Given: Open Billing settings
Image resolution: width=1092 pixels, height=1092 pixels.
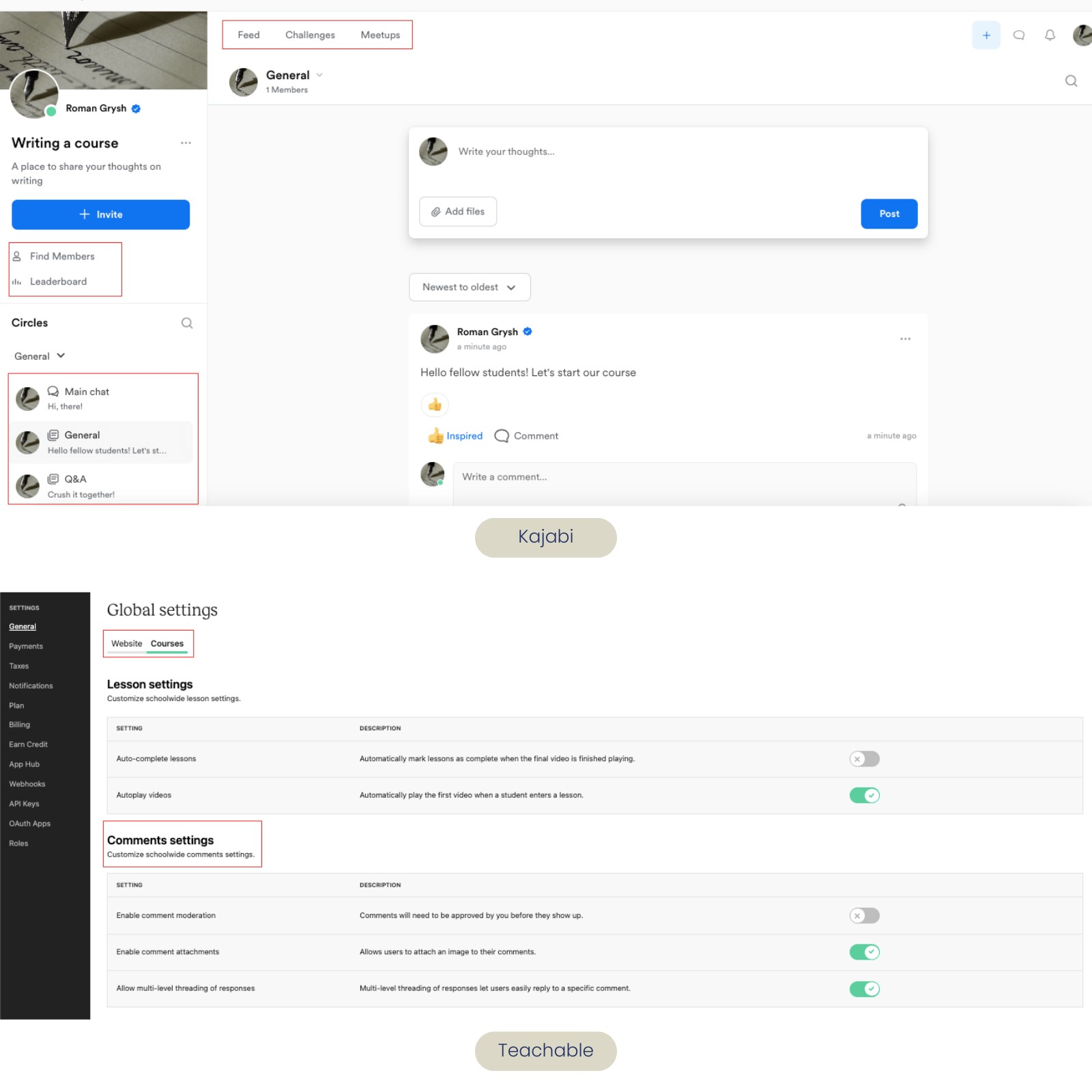Looking at the screenshot, I should (x=19, y=725).
